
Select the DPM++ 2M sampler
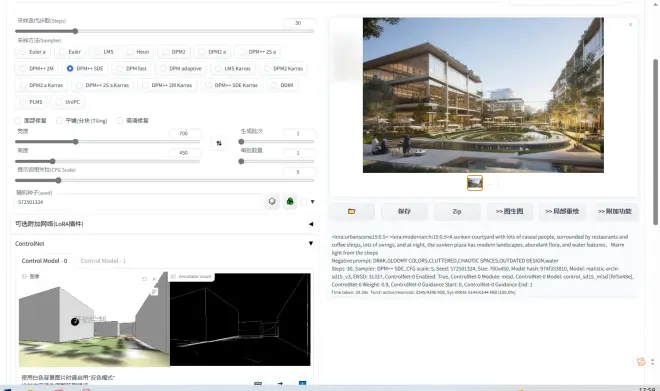pos(37,68)
